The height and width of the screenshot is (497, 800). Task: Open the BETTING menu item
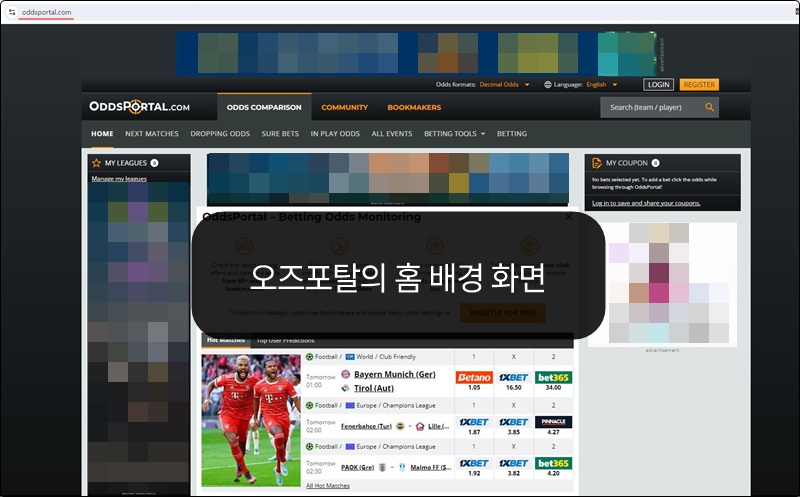(512, 134)
